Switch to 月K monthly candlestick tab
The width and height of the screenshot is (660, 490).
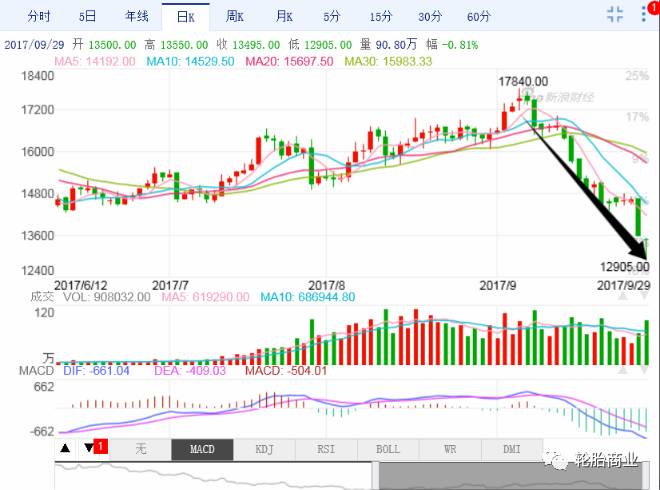[x=284, y=16]
